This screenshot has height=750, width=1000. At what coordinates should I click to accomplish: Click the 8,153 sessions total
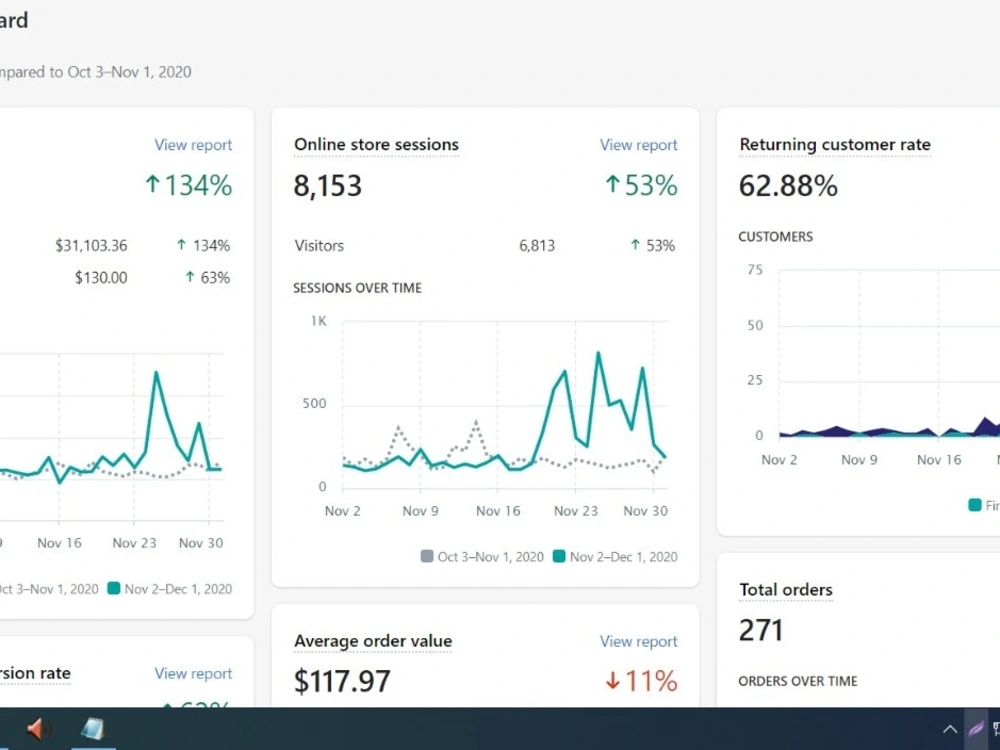coord(328,186)
